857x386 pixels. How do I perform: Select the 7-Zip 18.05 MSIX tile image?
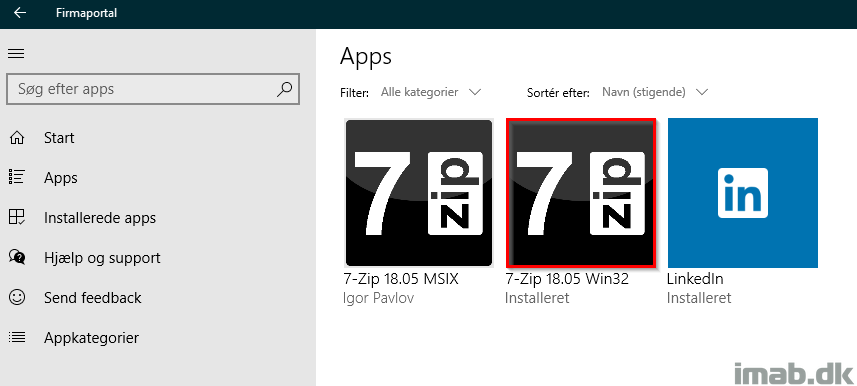point(419,192)
